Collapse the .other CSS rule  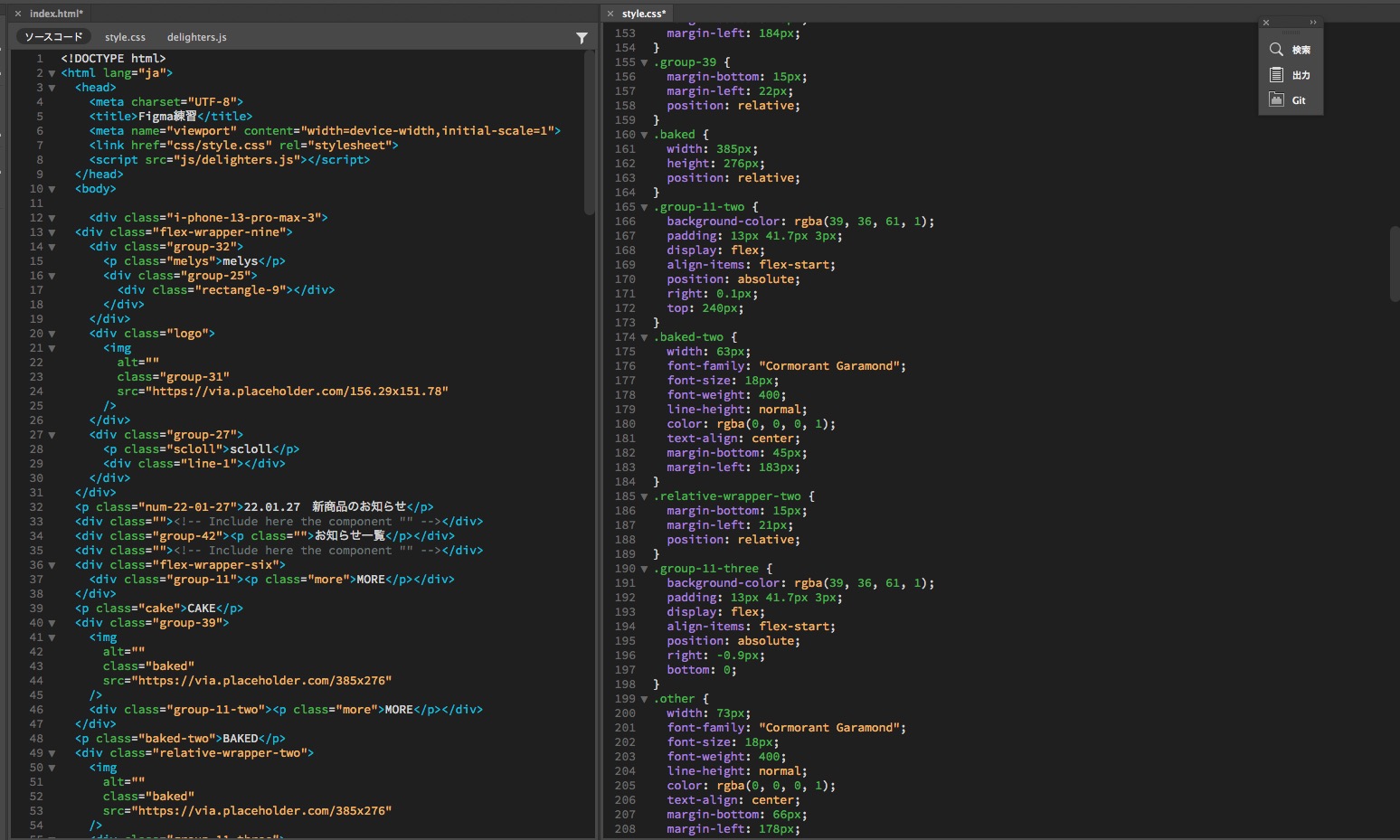[644, 699]
